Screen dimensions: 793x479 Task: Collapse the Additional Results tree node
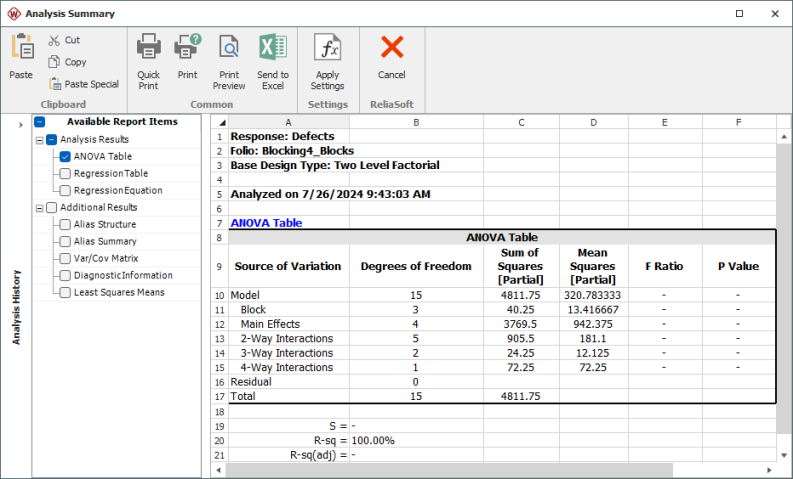pyautogui.click(x=39, y=208)
